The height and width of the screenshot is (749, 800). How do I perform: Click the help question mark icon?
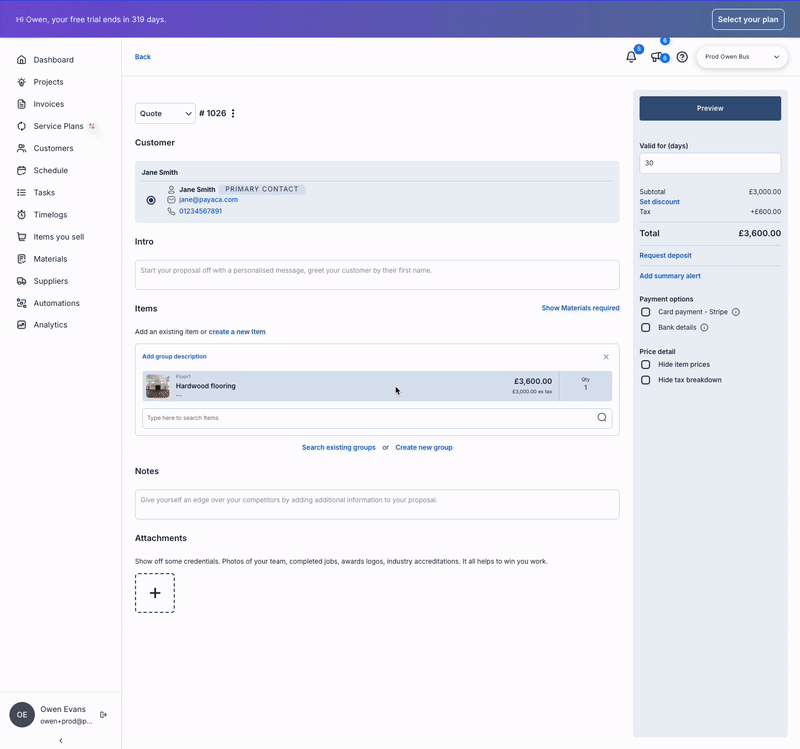point(682,57)
